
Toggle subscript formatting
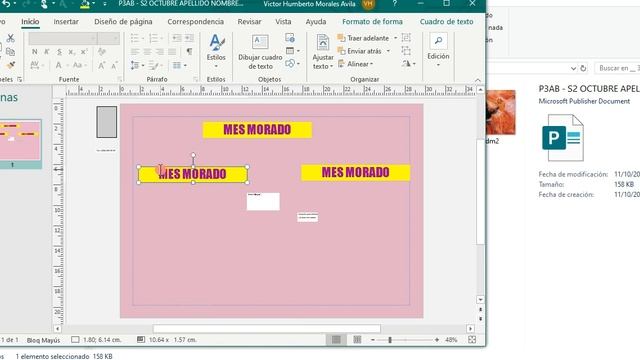point(71,52)
